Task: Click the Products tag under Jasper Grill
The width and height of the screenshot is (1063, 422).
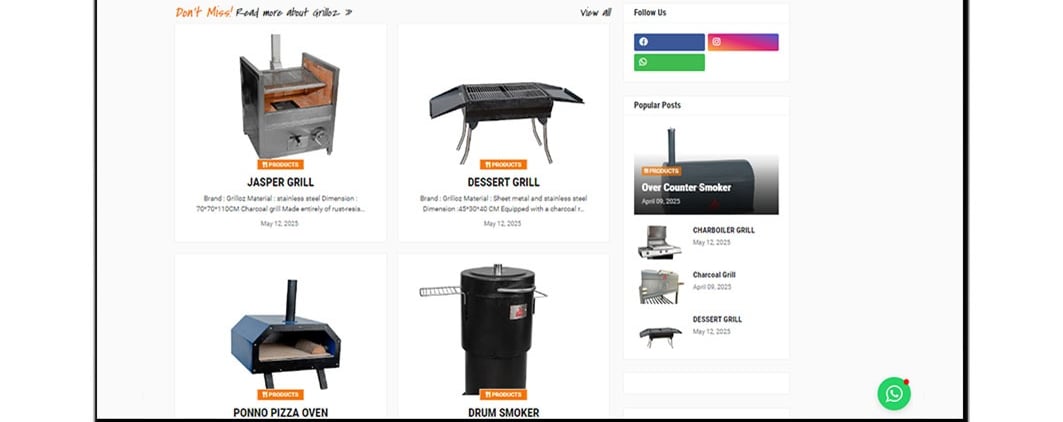Action: point(280,165)
